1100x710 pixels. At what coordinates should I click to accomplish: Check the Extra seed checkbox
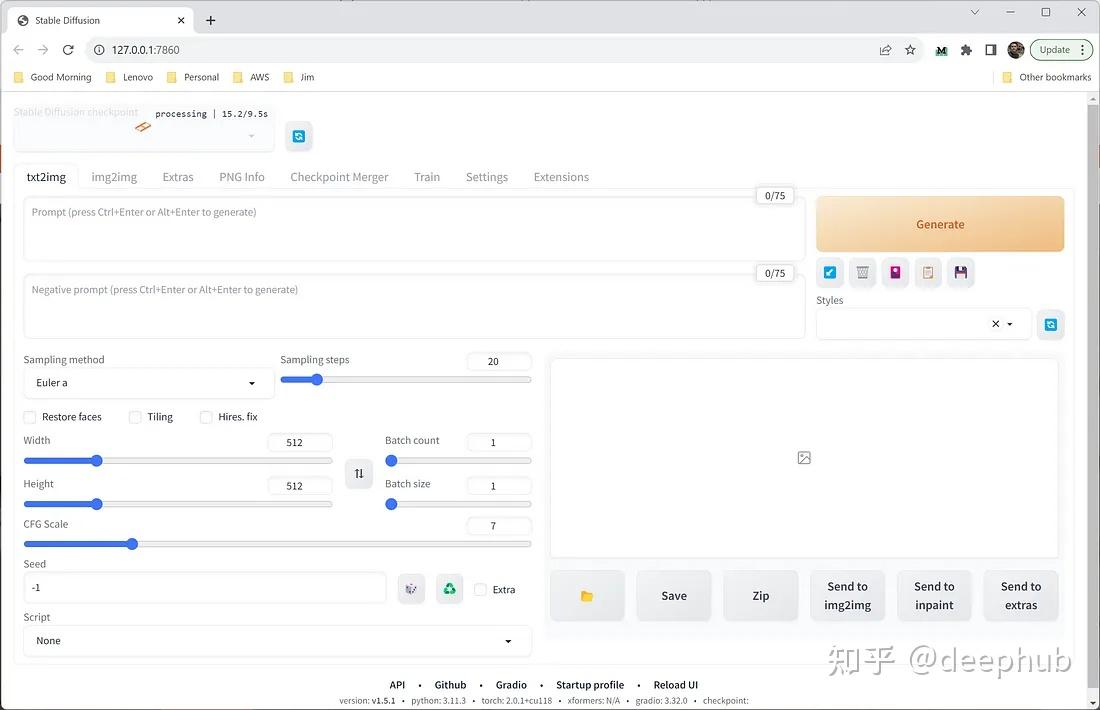tap(481, 590)
